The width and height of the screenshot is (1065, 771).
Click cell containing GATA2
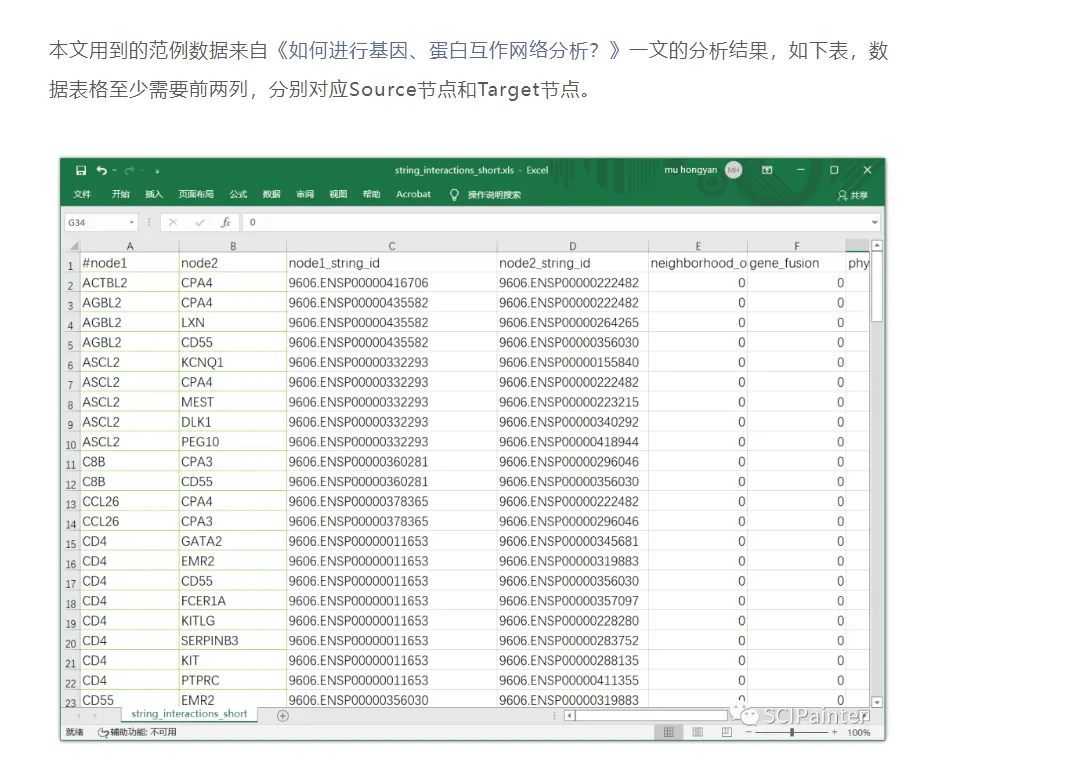click(232, 541)
